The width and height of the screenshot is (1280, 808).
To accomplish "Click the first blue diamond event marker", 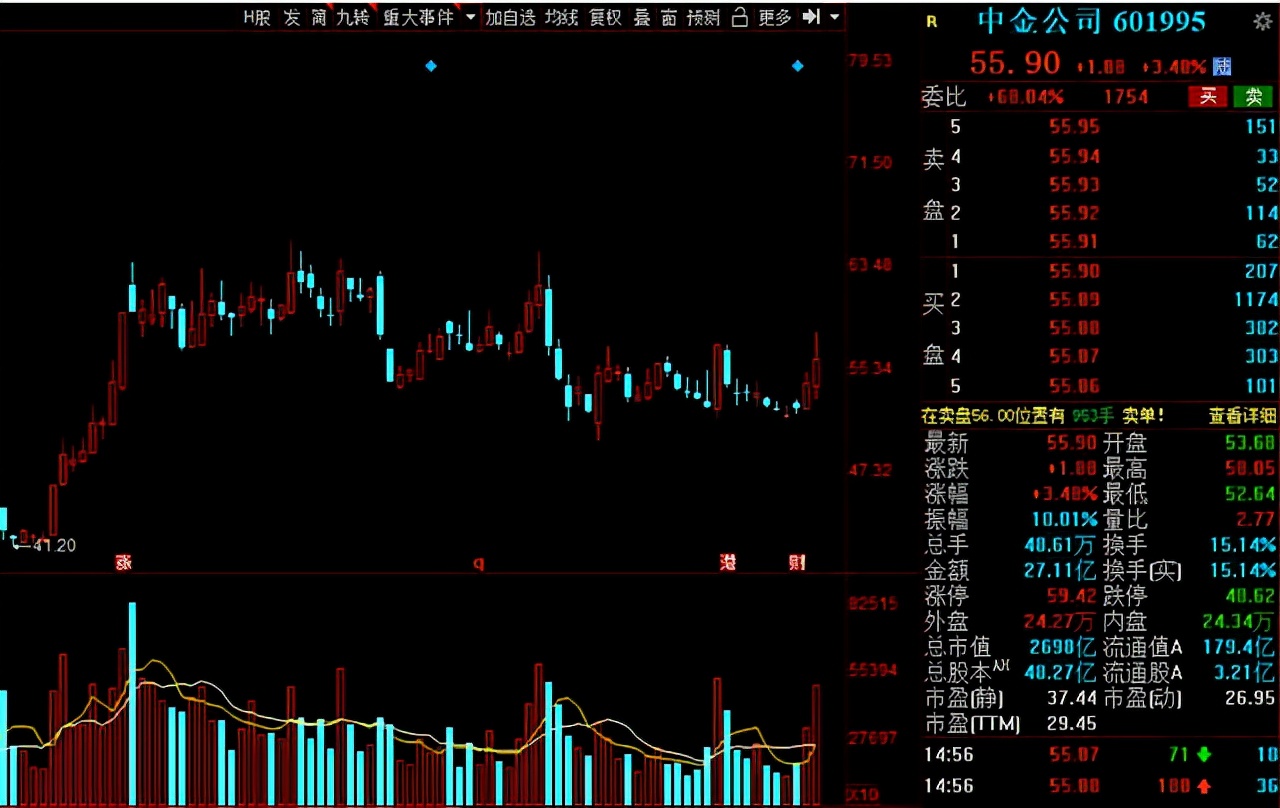I will 431,66.
